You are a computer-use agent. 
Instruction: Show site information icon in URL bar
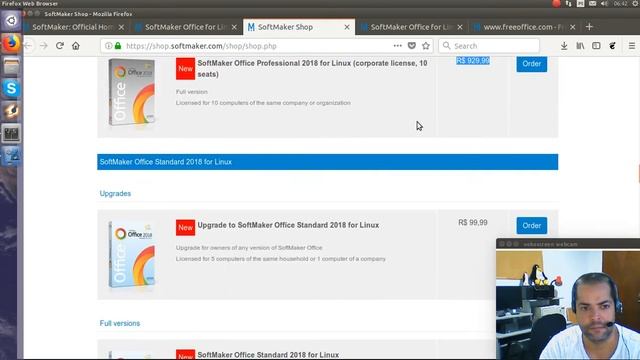pyautogui.click(x=108, y=46)
